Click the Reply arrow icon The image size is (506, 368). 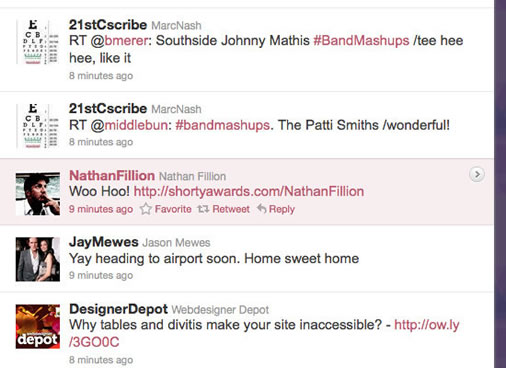click(262, 209)
